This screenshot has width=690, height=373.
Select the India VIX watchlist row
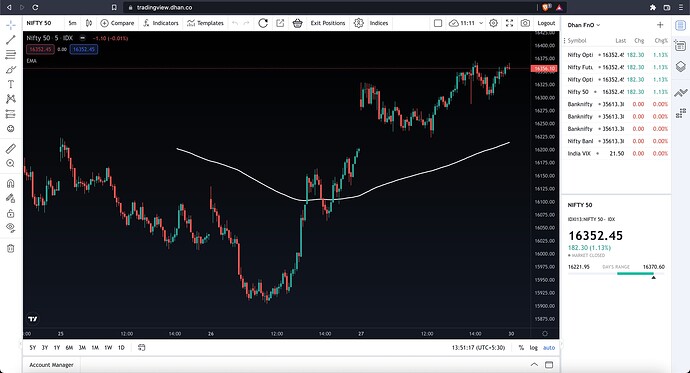(x=617, y=154)
